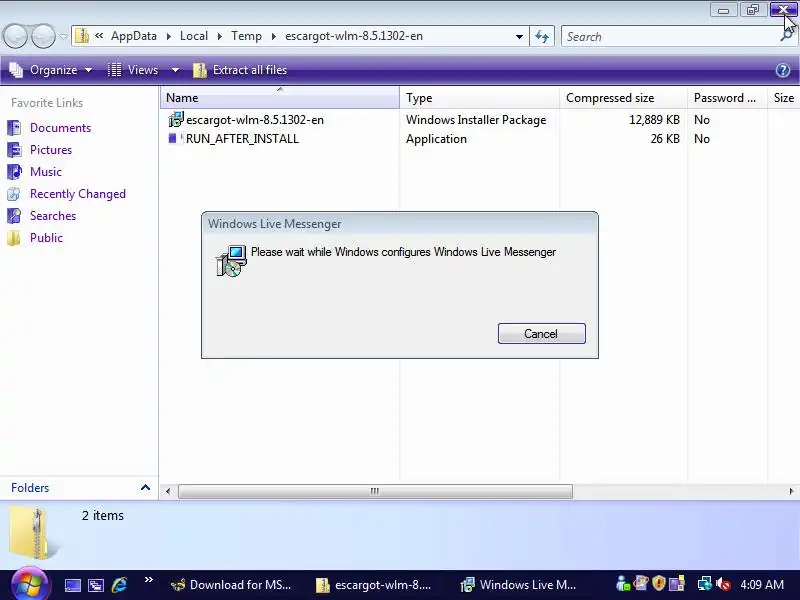Expand the arrow after AppData in path
800x600 pixels.
point(168,36)
